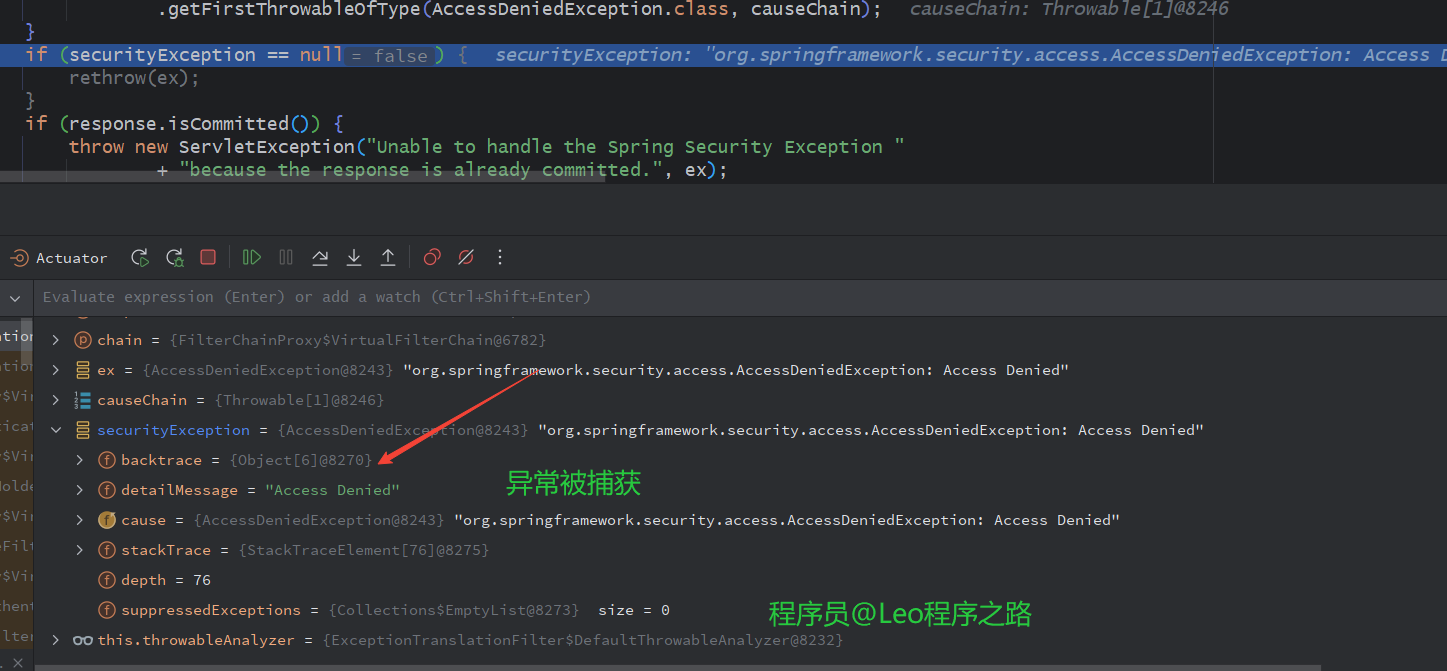Click the FilterChainProxy$VirtualFilterChain@6782 value
Viewport: 1447px width, 671px height.
click(x=358, y=340)
